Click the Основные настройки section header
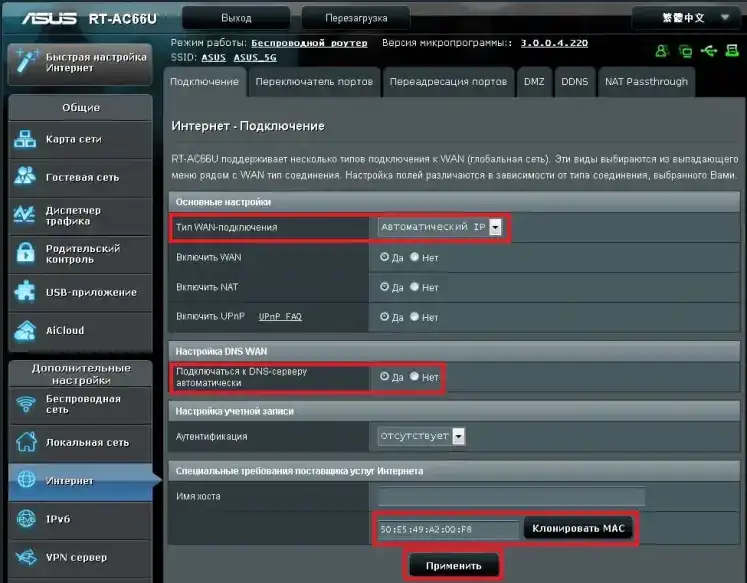 pos(454,202)
